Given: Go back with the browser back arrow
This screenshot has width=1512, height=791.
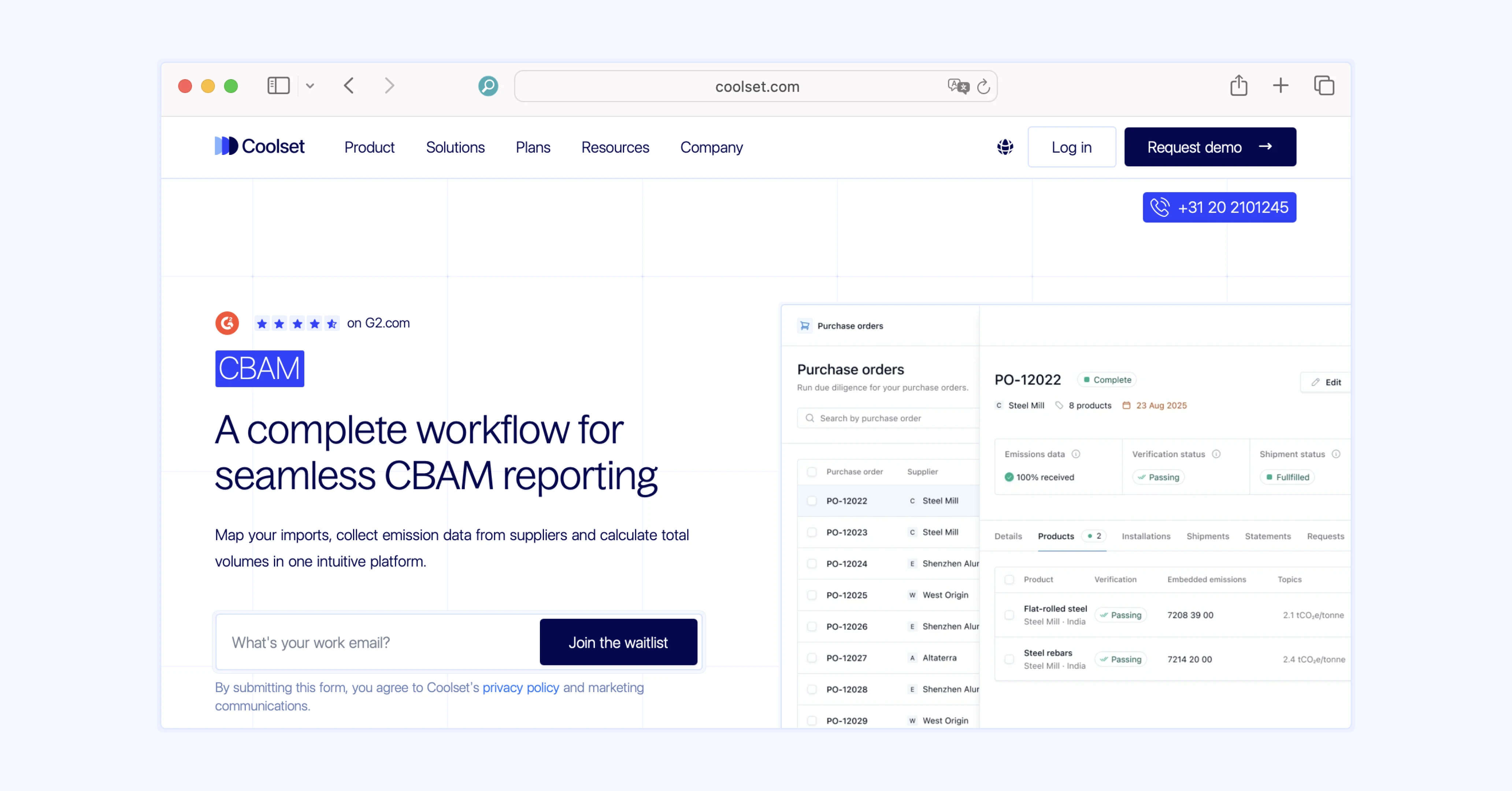Looking at the screenshot, I should pos(349,86).
